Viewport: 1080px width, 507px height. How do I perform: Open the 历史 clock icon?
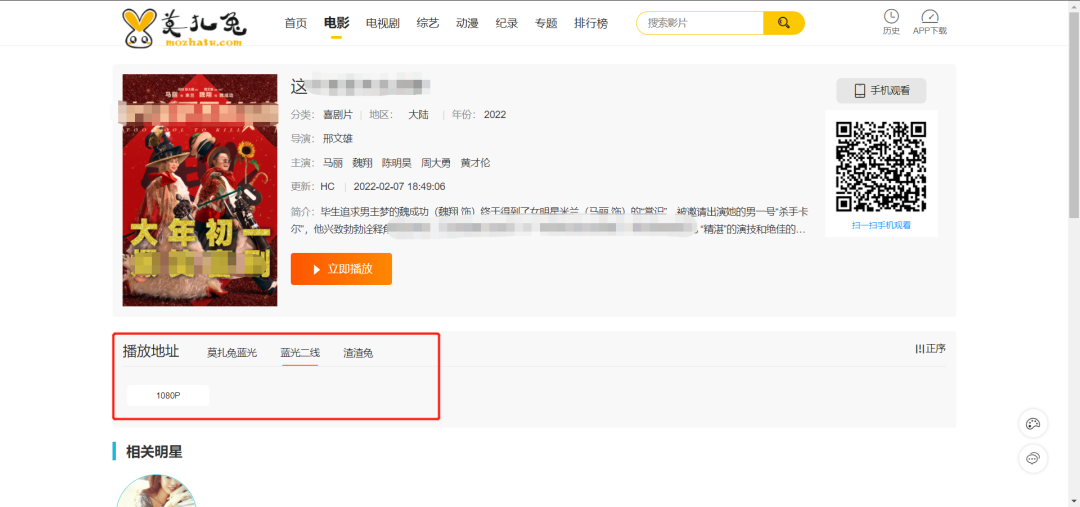(x=891, y=22)
